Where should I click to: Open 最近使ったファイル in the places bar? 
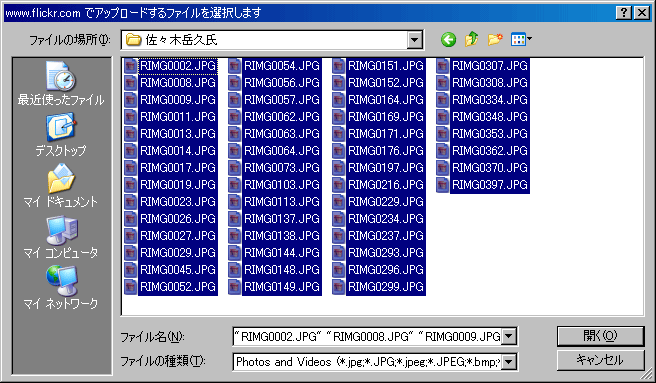coord(61,83)
